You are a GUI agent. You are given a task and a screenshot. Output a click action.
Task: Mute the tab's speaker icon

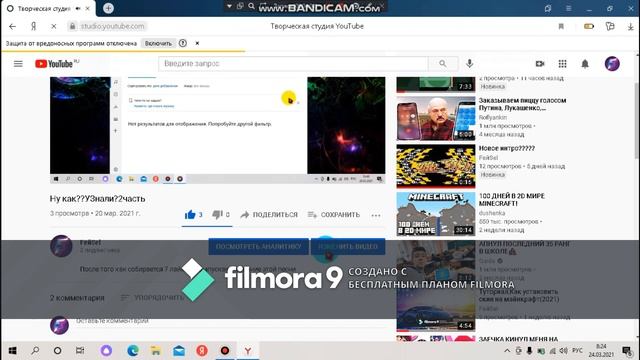coord(78,8)
